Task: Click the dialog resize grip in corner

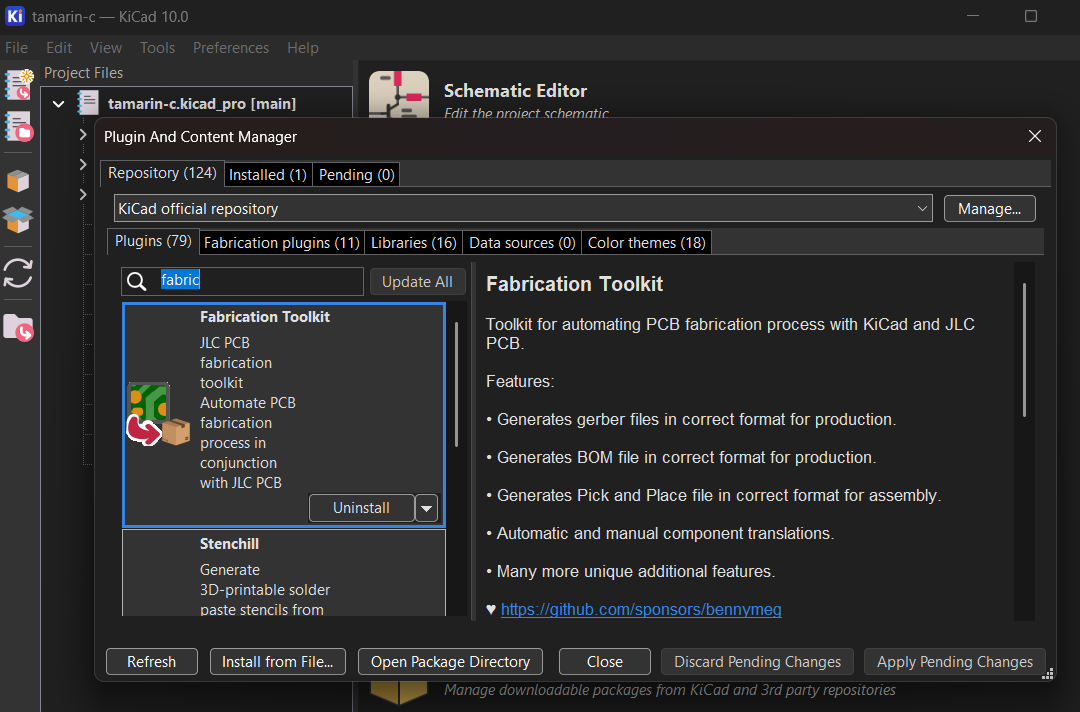Action: pos(1048,674)
